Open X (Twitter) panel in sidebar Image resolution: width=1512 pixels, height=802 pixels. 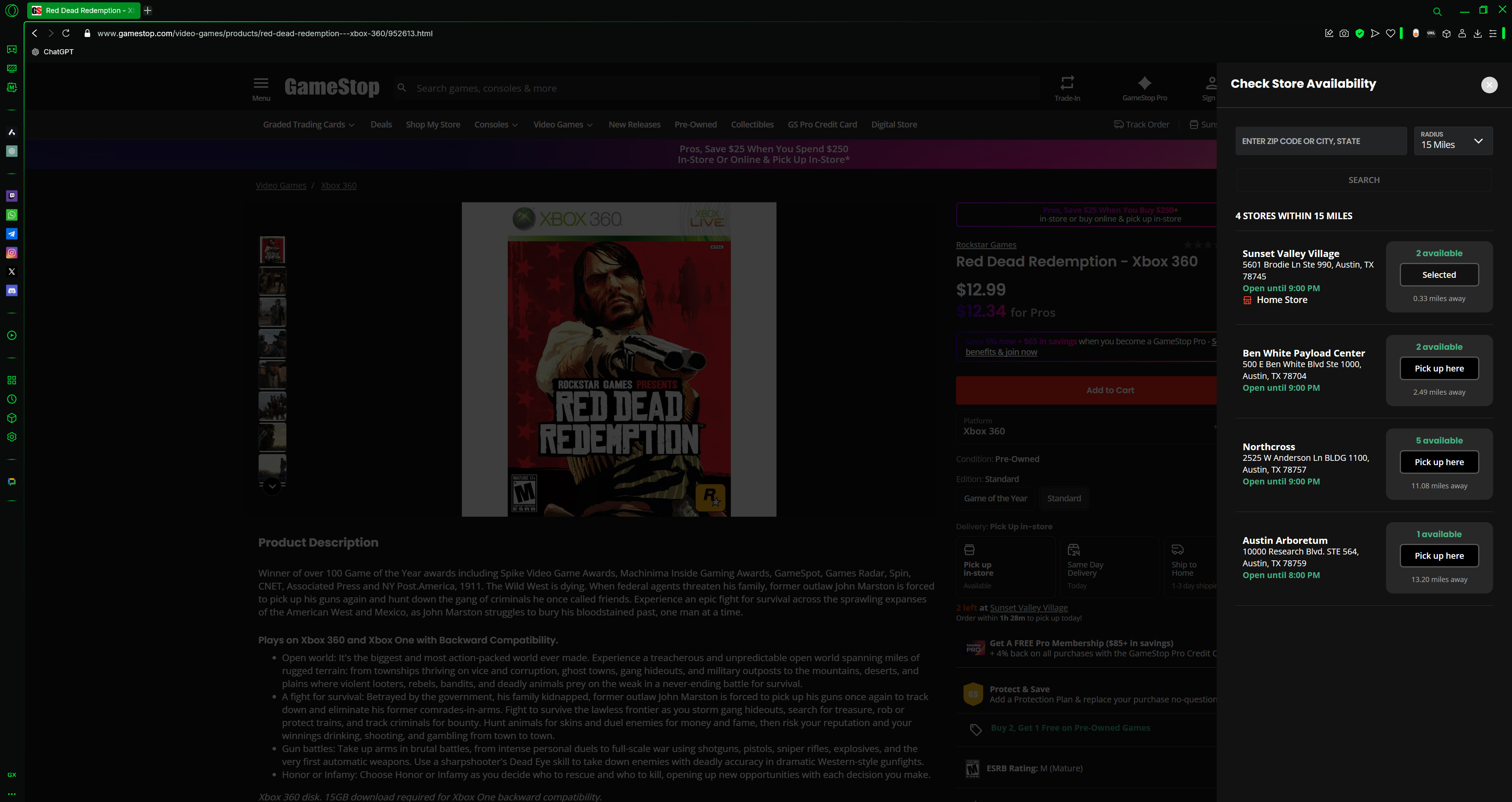coord(12,272)
